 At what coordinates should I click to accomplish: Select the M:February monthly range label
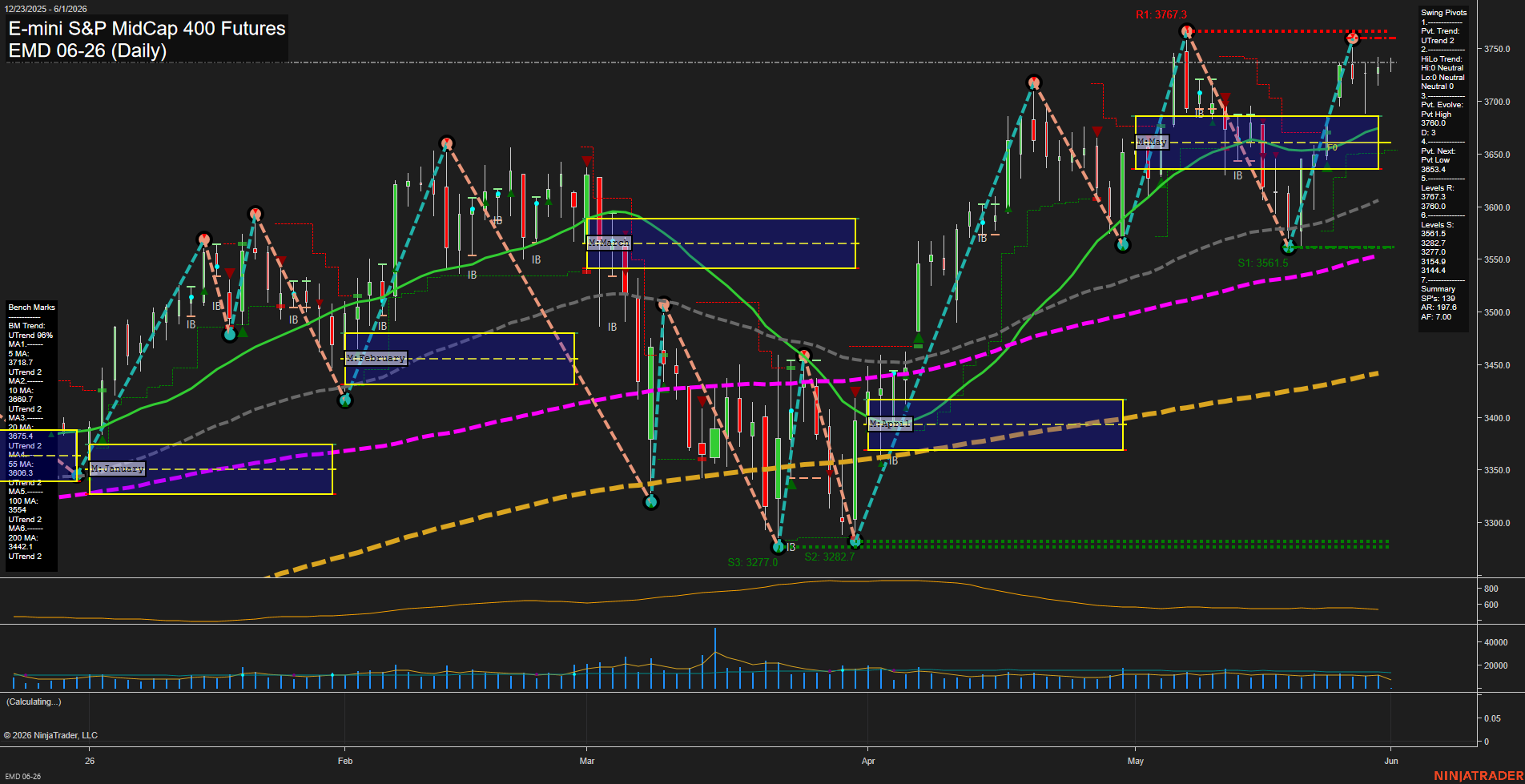[376, 358]
